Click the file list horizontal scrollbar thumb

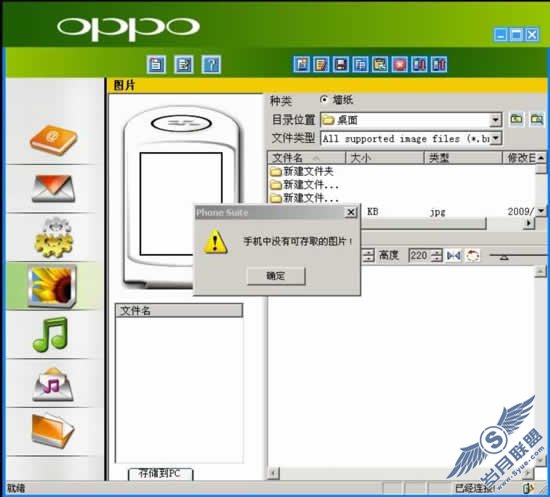(x=423, y=223)
